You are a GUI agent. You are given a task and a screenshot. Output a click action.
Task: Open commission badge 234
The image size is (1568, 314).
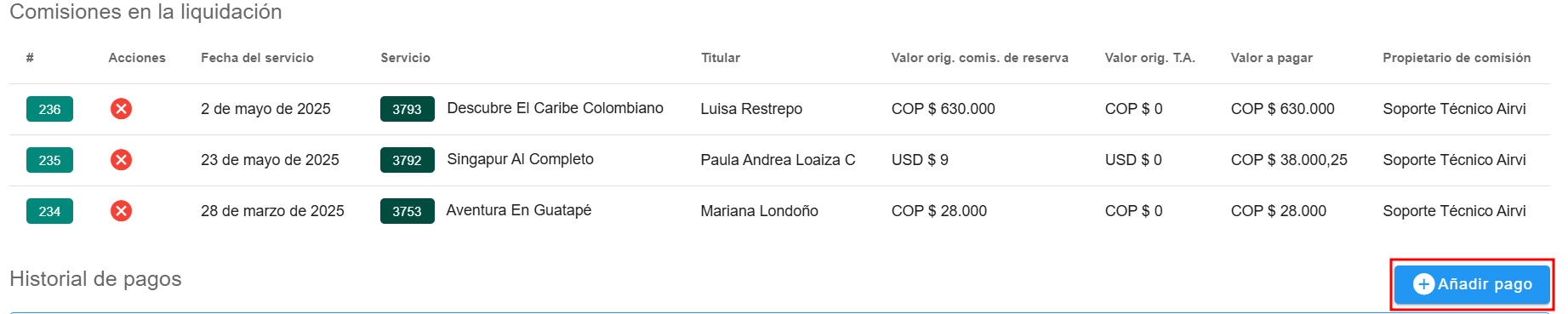pyautogui.click(x=49, y=211)
